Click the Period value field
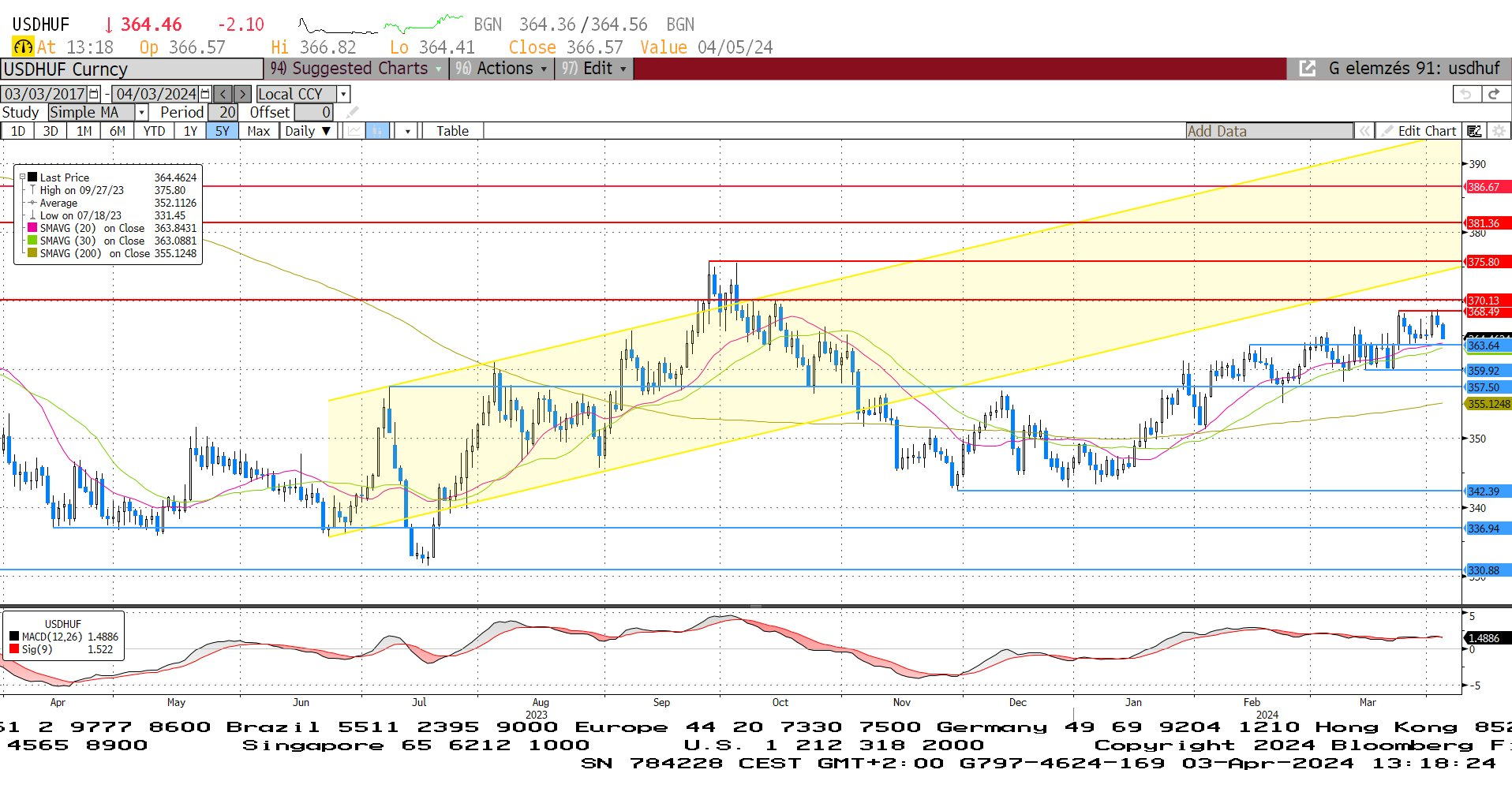The width and height of the screenshot is (1512, 807). tap(224, 112)
